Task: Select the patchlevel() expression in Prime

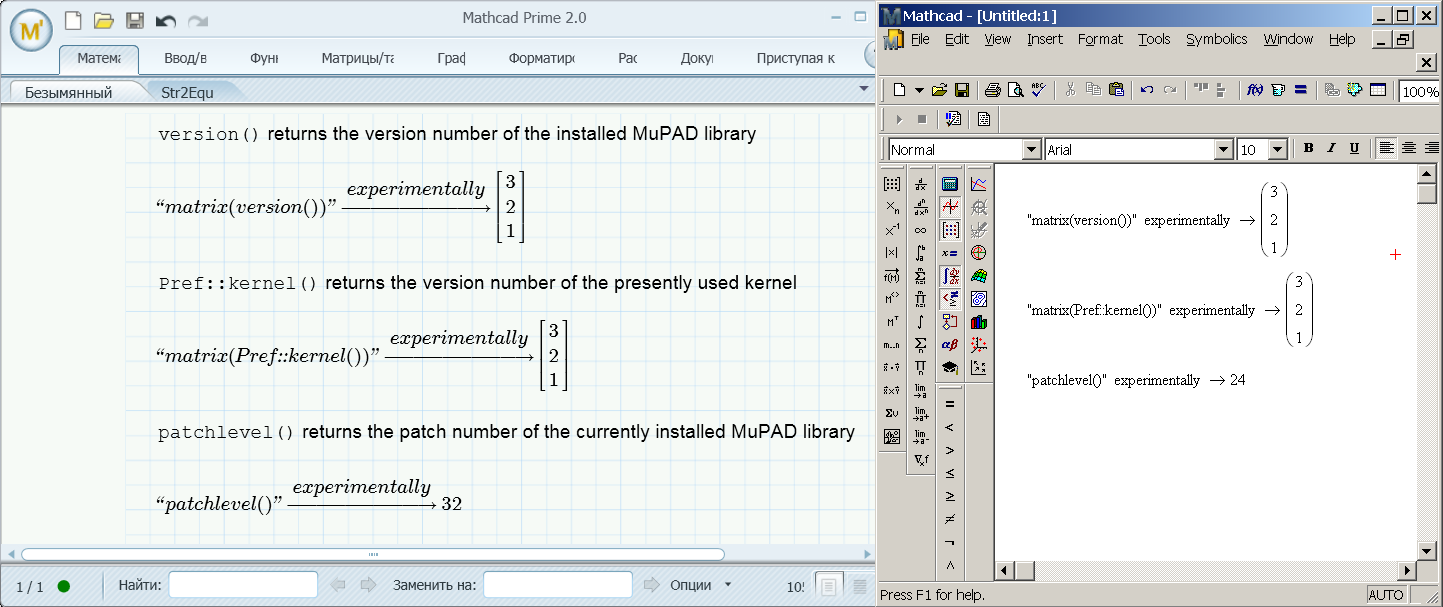Action: point(220,505)
